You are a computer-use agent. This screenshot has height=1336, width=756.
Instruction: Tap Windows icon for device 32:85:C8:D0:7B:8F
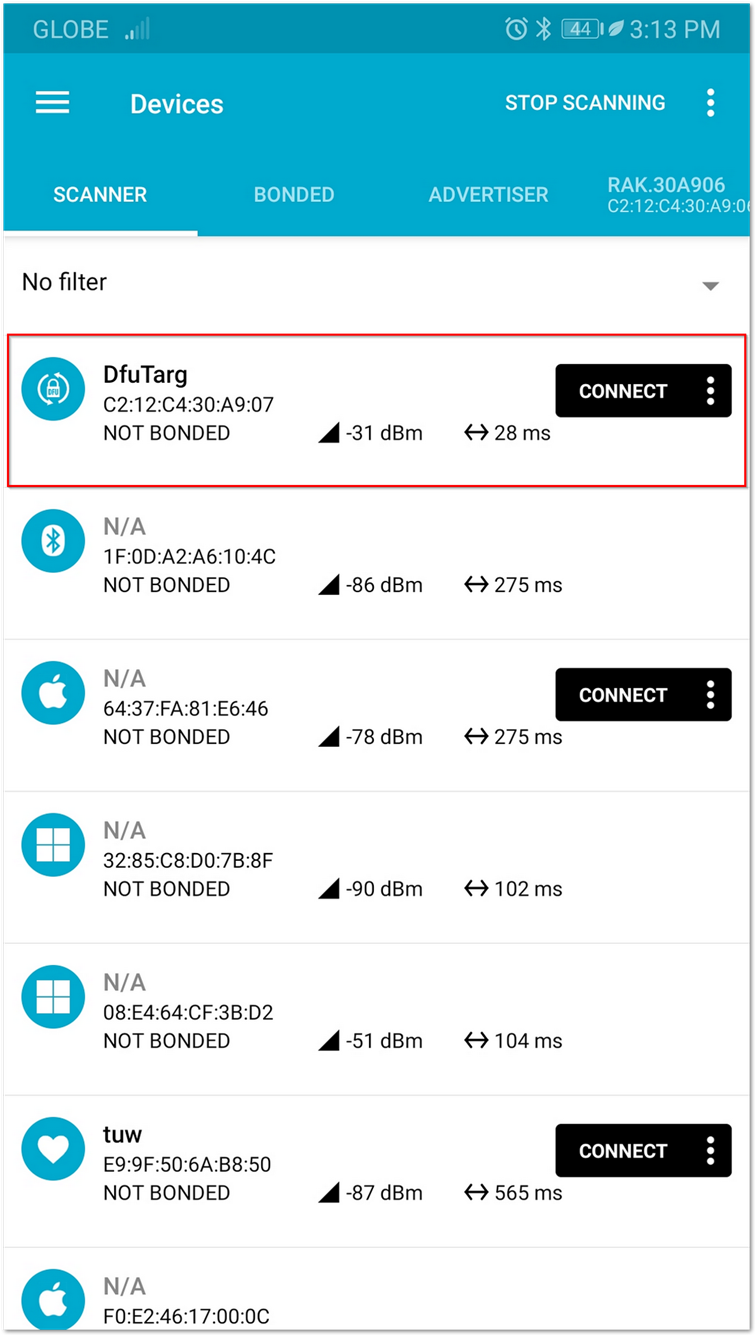point(54,846)
